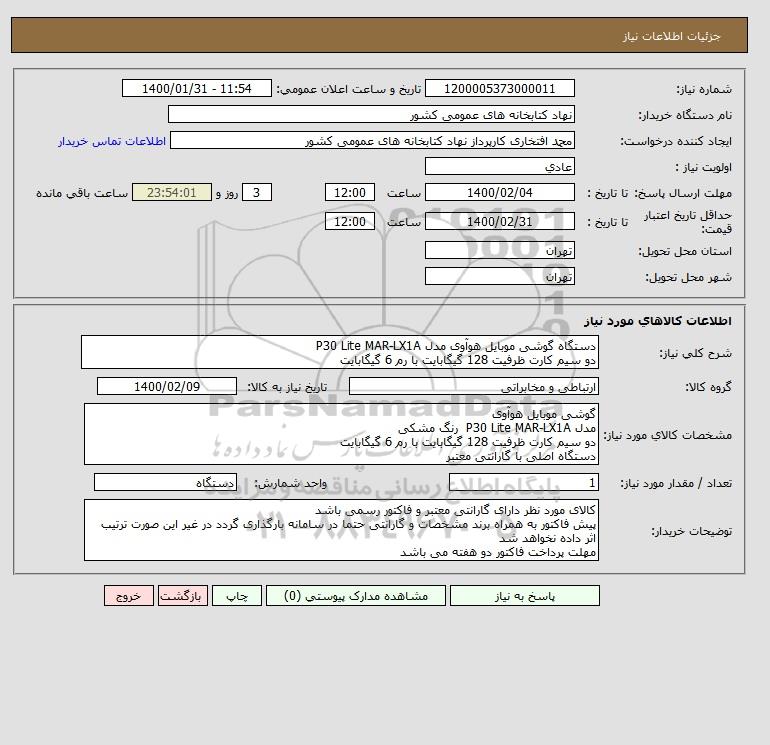Click the goods group field ارتباطی و مخابراتی

tap(473, 386)
